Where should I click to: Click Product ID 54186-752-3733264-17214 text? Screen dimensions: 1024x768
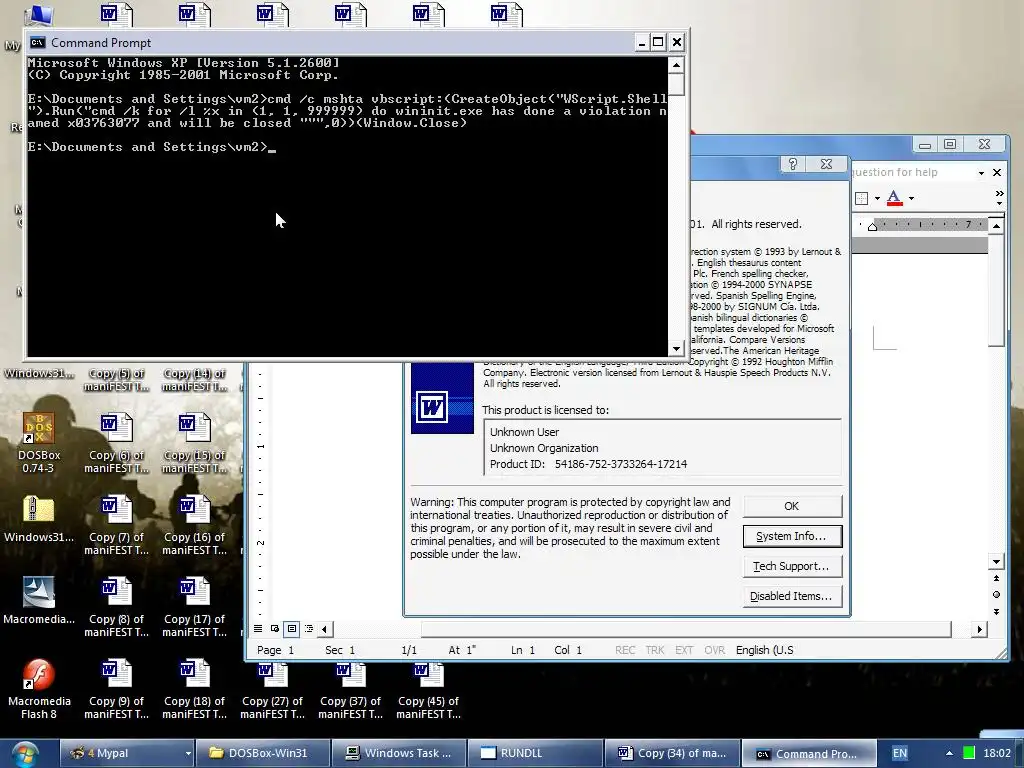[588, 464]
